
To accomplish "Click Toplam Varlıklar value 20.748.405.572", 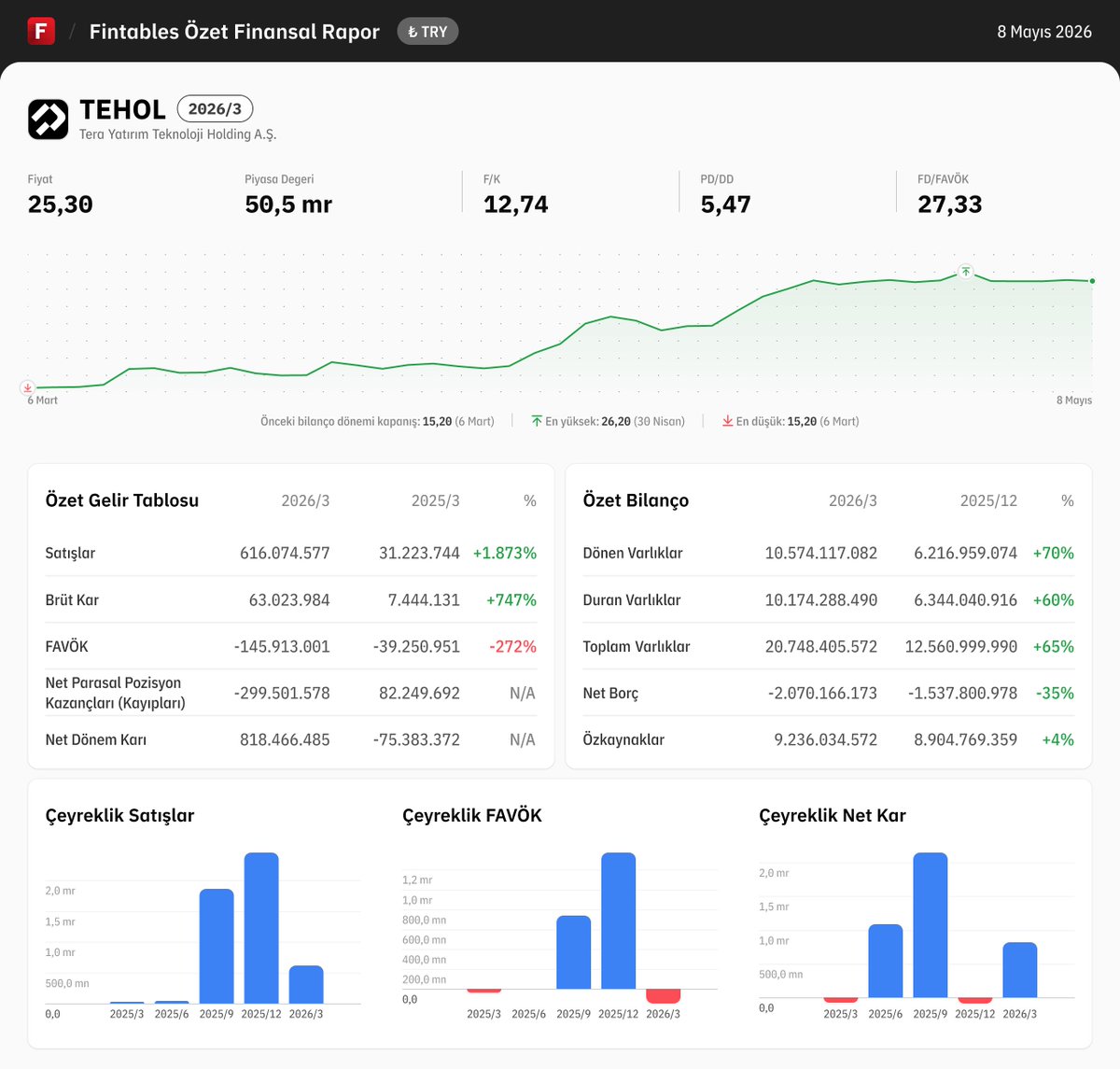I will (821, 646).
